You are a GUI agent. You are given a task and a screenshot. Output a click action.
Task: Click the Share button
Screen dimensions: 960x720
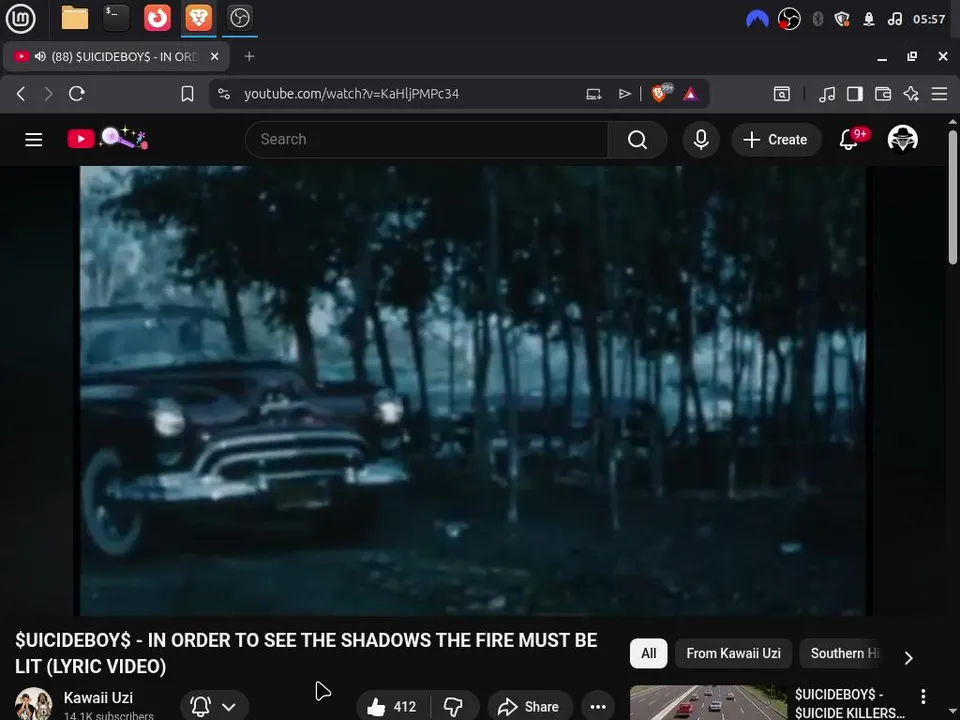click(530, 707)
